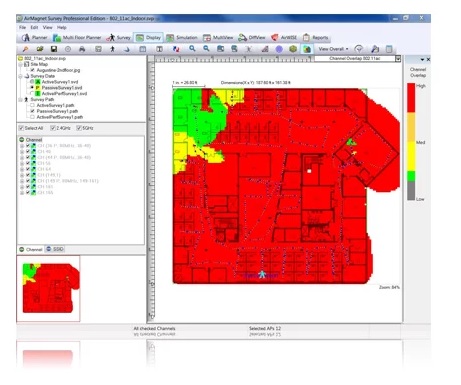Click the first magnifier zoom icon
Screen dimensions: 461x385
pyautogui.click(x=192, y=49)
